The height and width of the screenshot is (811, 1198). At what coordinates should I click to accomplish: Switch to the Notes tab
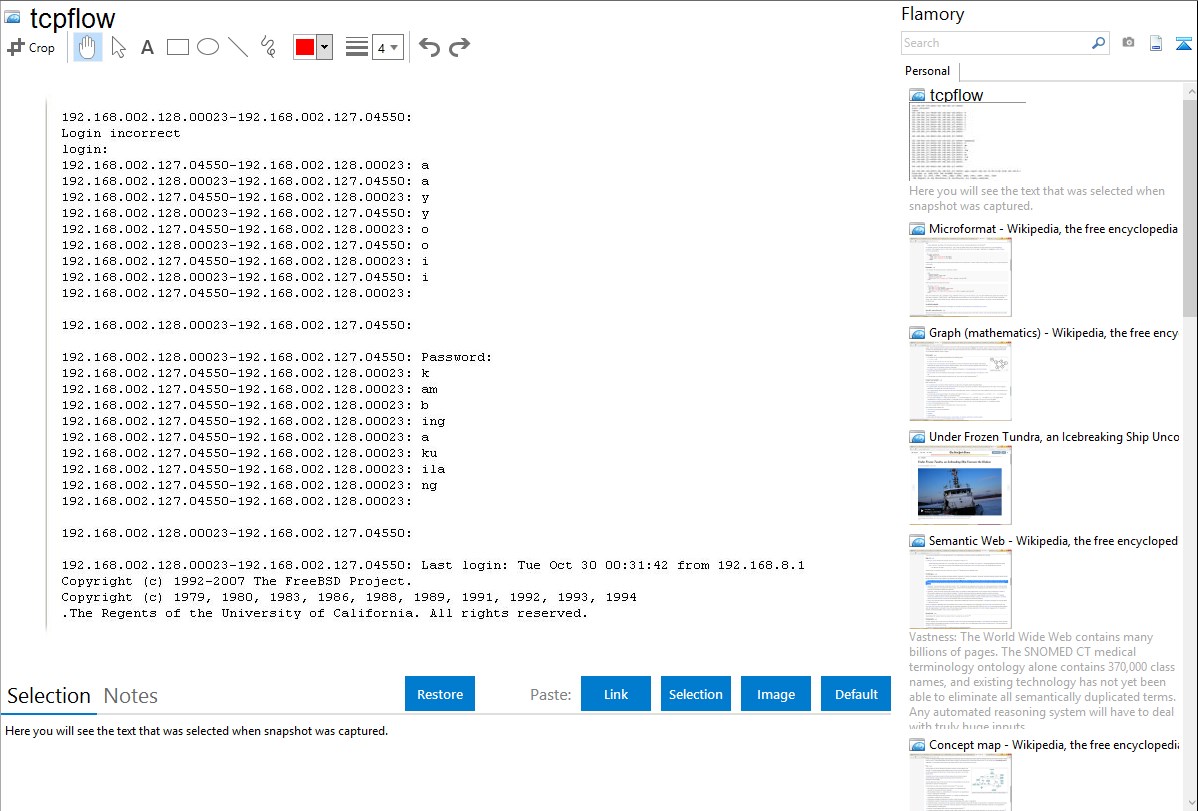pos(131,696)
